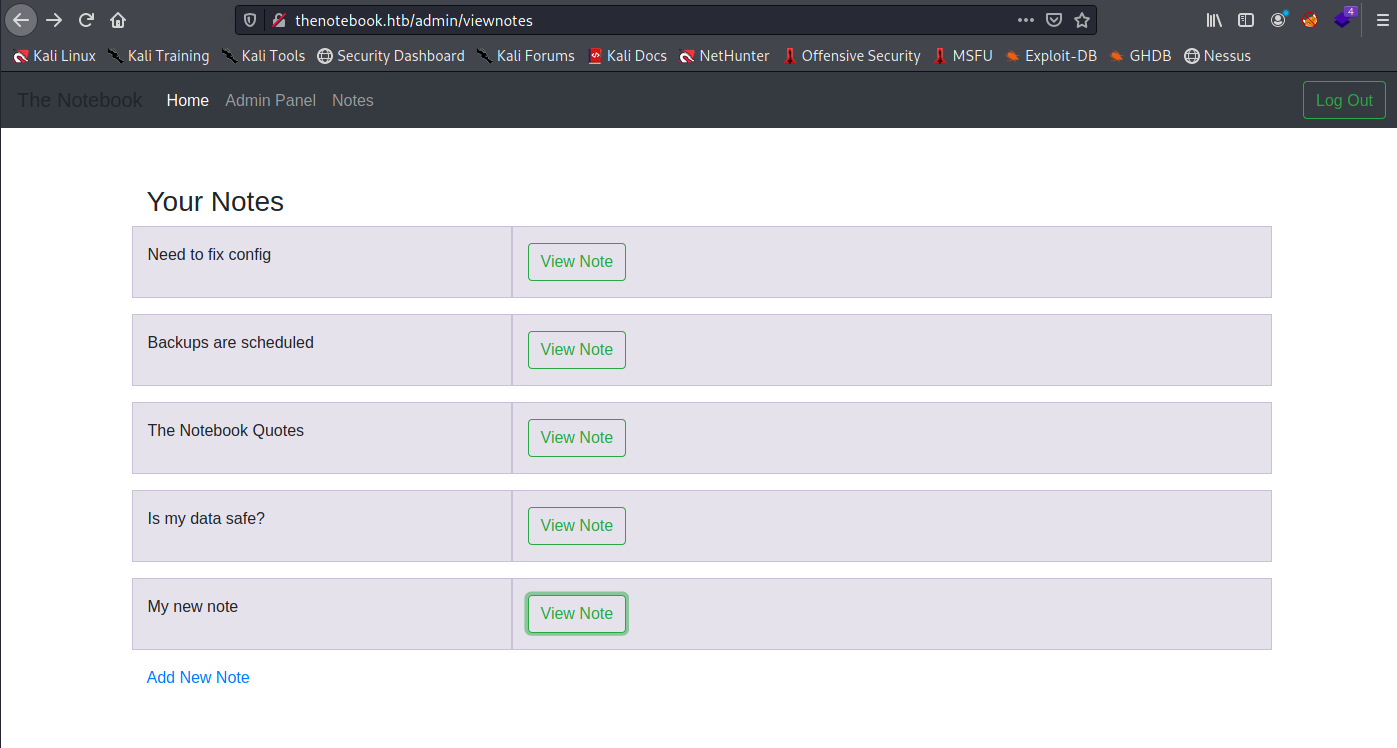1397x748 pixels.
Task: Click the Add New Note link
Action: pyautogui.click(x=198, y=677)
